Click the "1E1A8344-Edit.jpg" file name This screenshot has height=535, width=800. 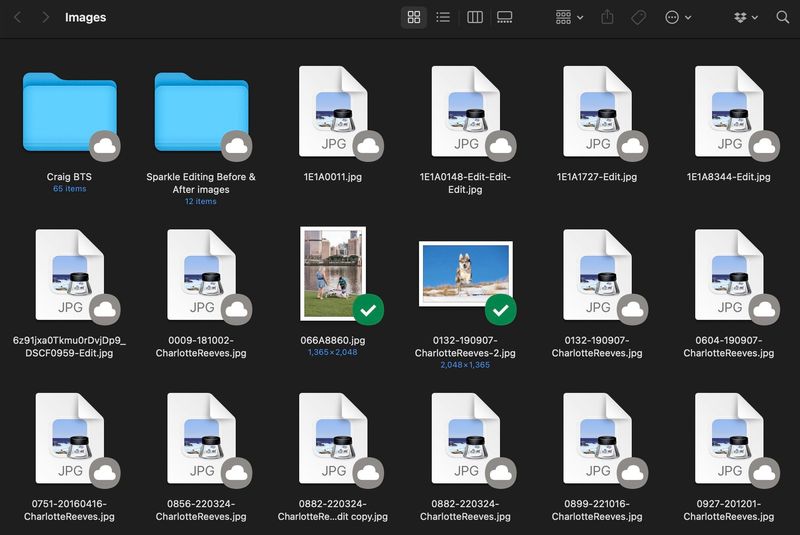pyautogui.click(x=729, y=177)
